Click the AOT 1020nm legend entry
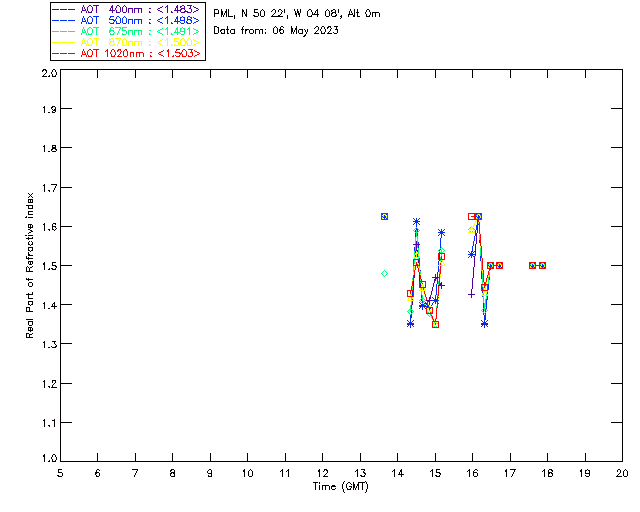This screenshot has width=640, height=512. (126, 53)
